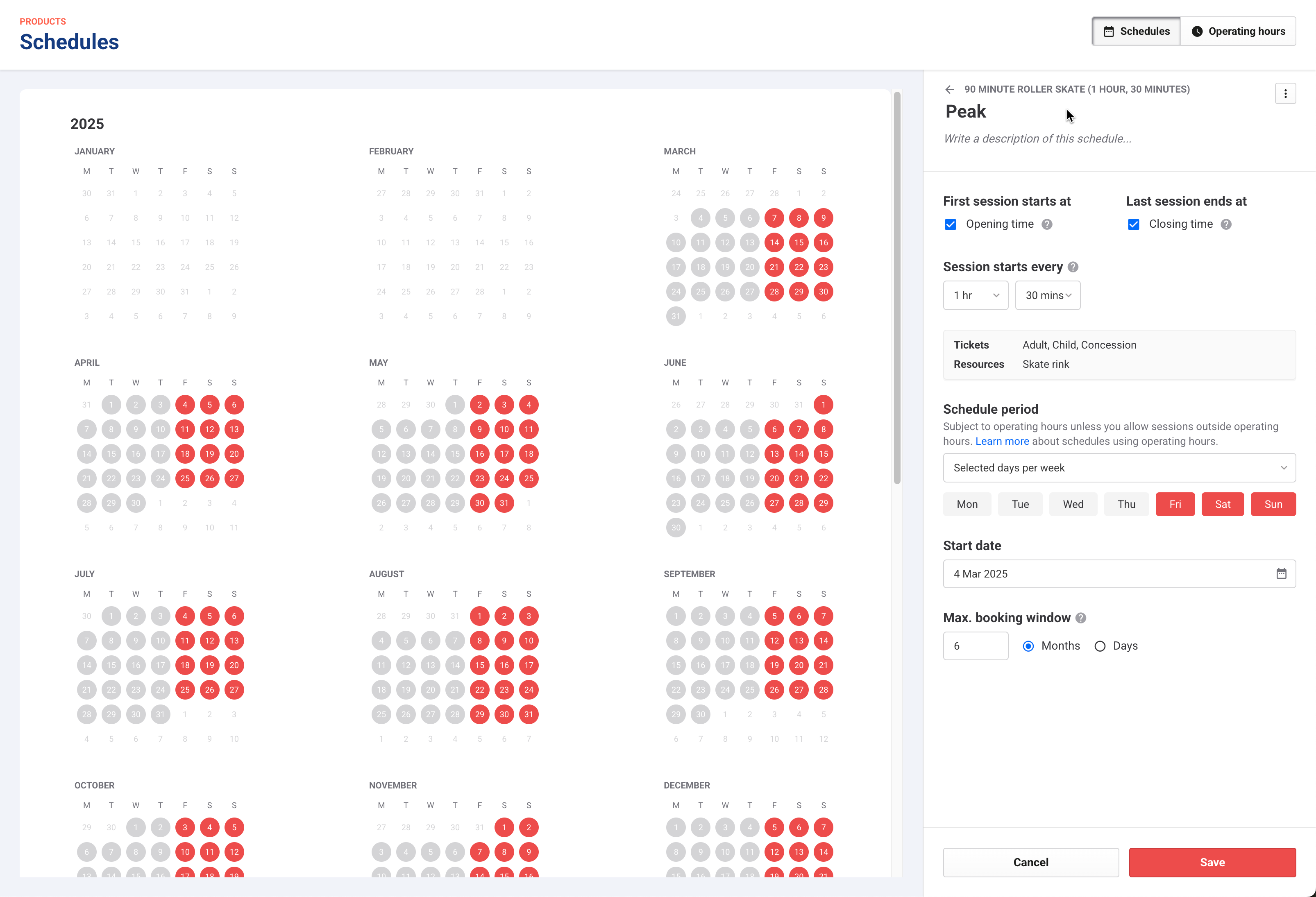
Task: Click help icon next to Opening time
Action: [x=1047, y=225]
